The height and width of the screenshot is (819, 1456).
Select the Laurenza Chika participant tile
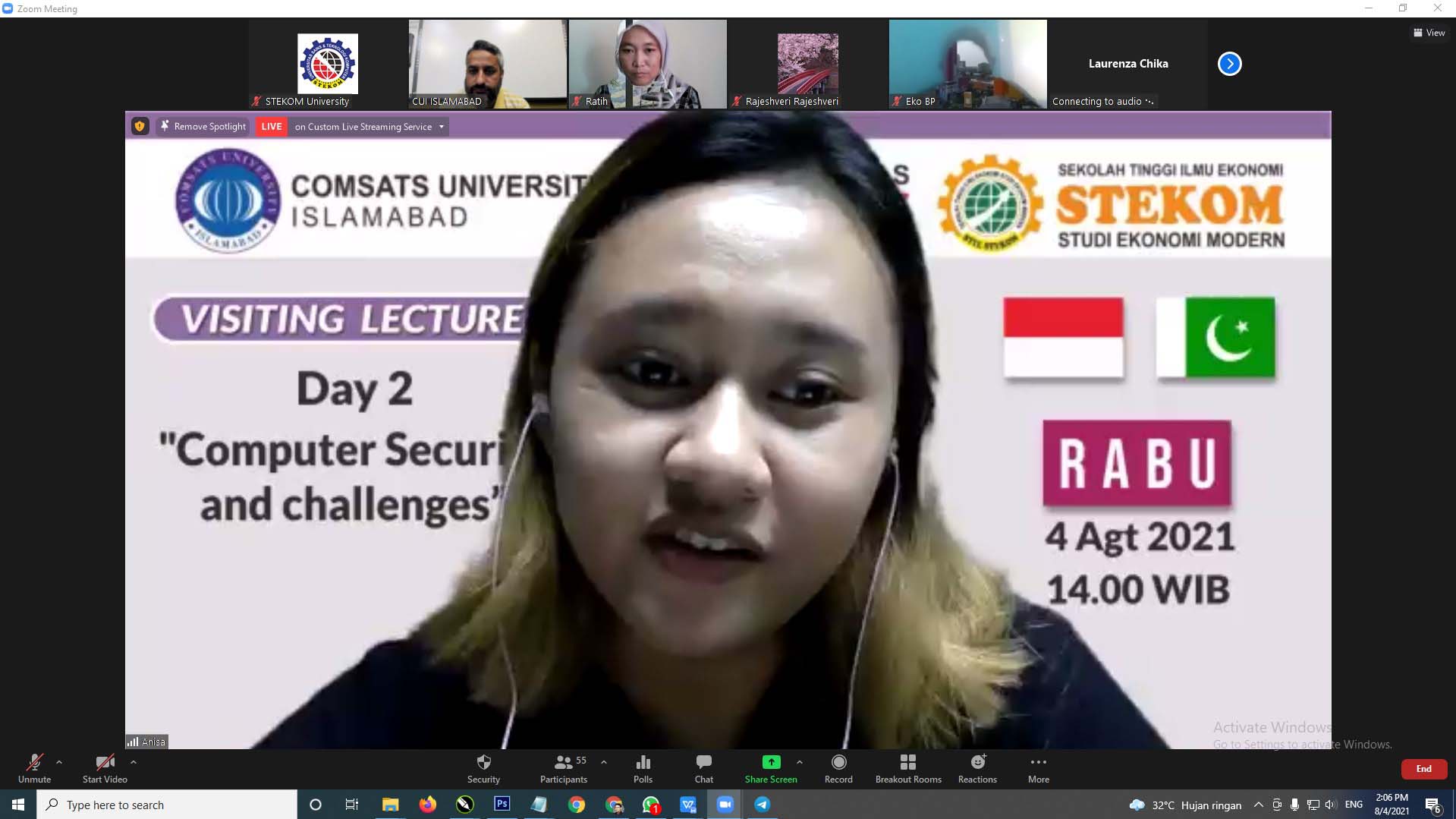tap(1128, 65)
